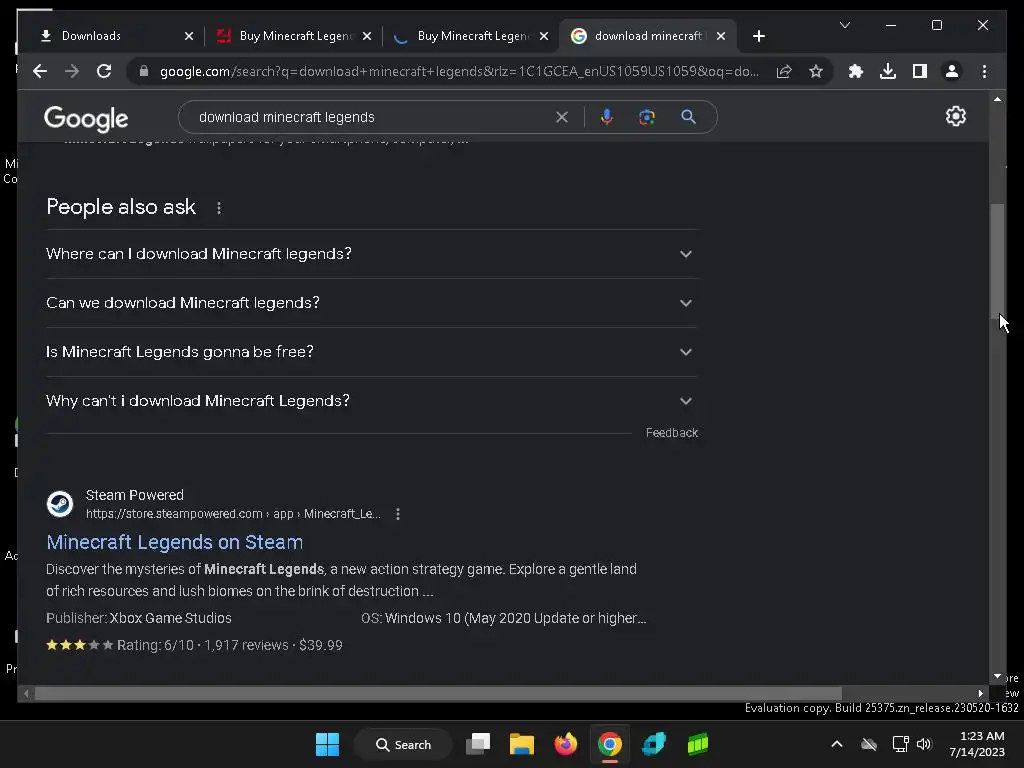Share this page with the share icon
Image resolution: width=1024 pixels, height=768 pixels.
coord(784,71)
